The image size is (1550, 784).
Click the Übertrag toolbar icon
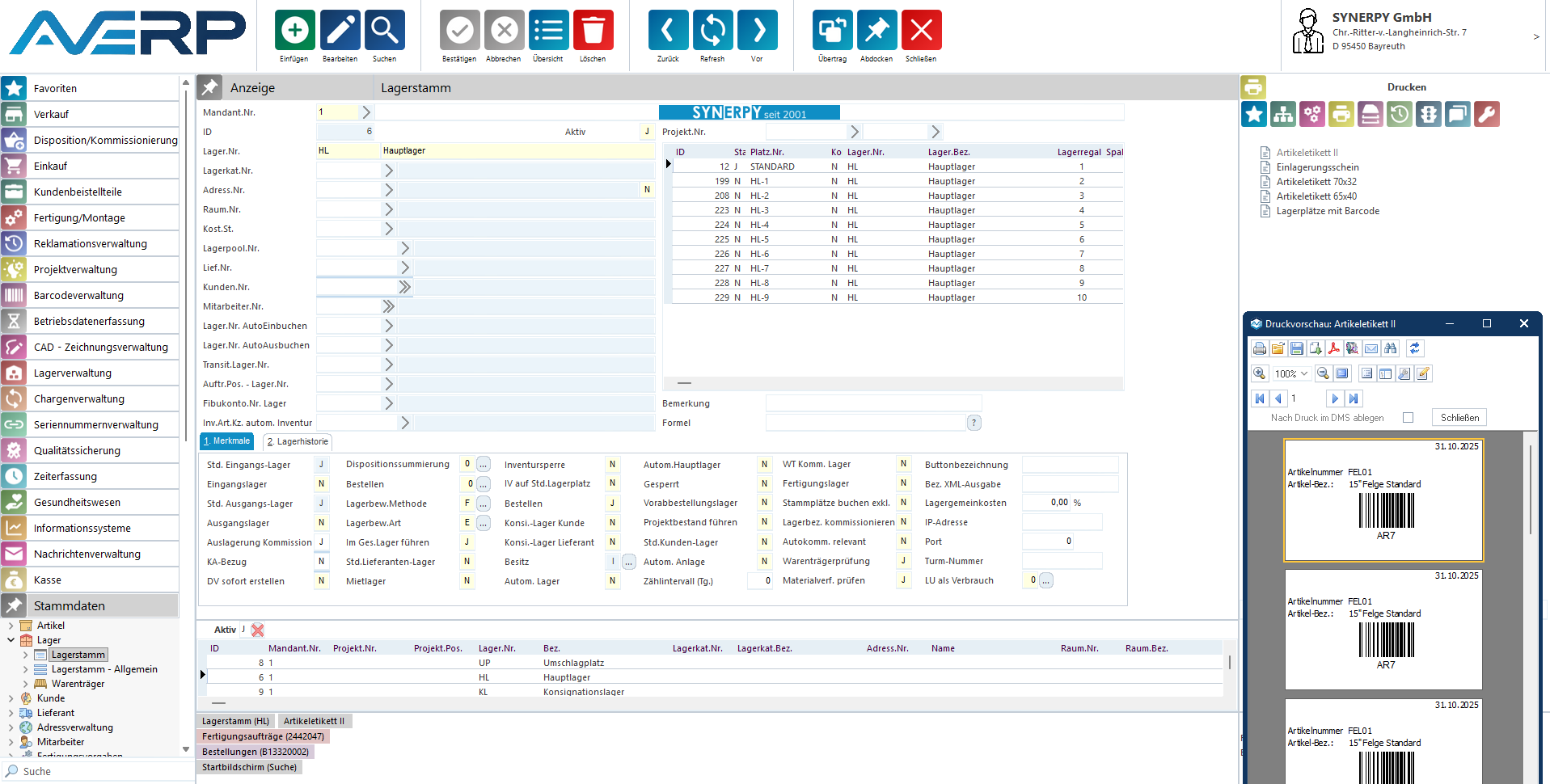(x=832, y=31)
